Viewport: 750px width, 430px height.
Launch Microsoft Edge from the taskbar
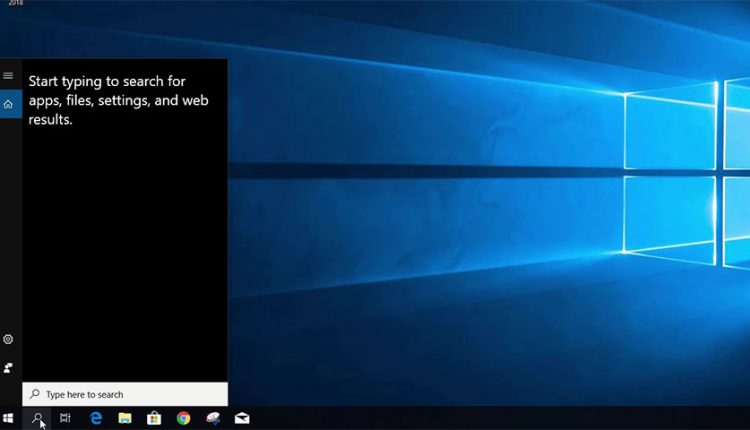coord(96,418)
